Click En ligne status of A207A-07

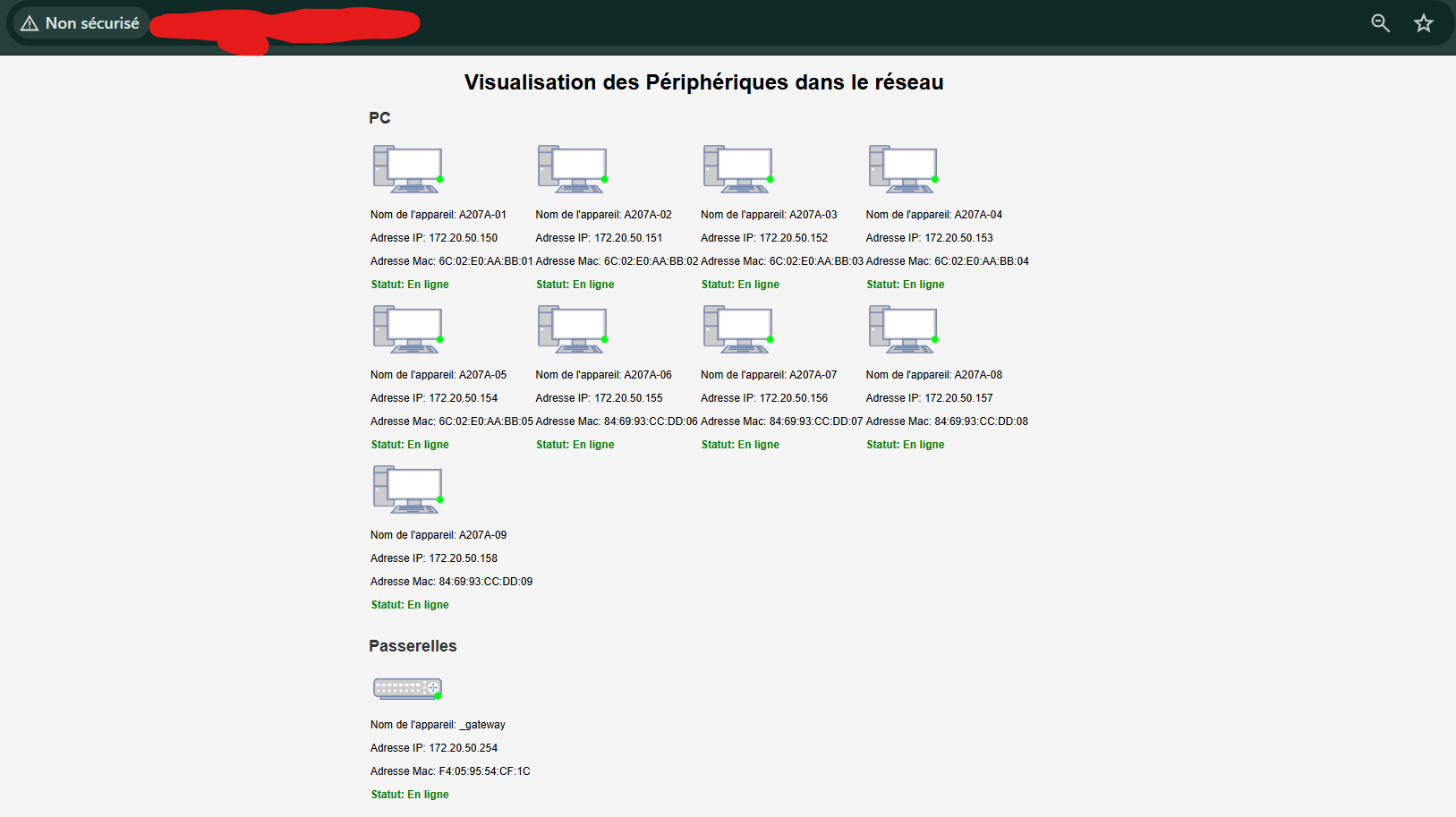point(759,445)
